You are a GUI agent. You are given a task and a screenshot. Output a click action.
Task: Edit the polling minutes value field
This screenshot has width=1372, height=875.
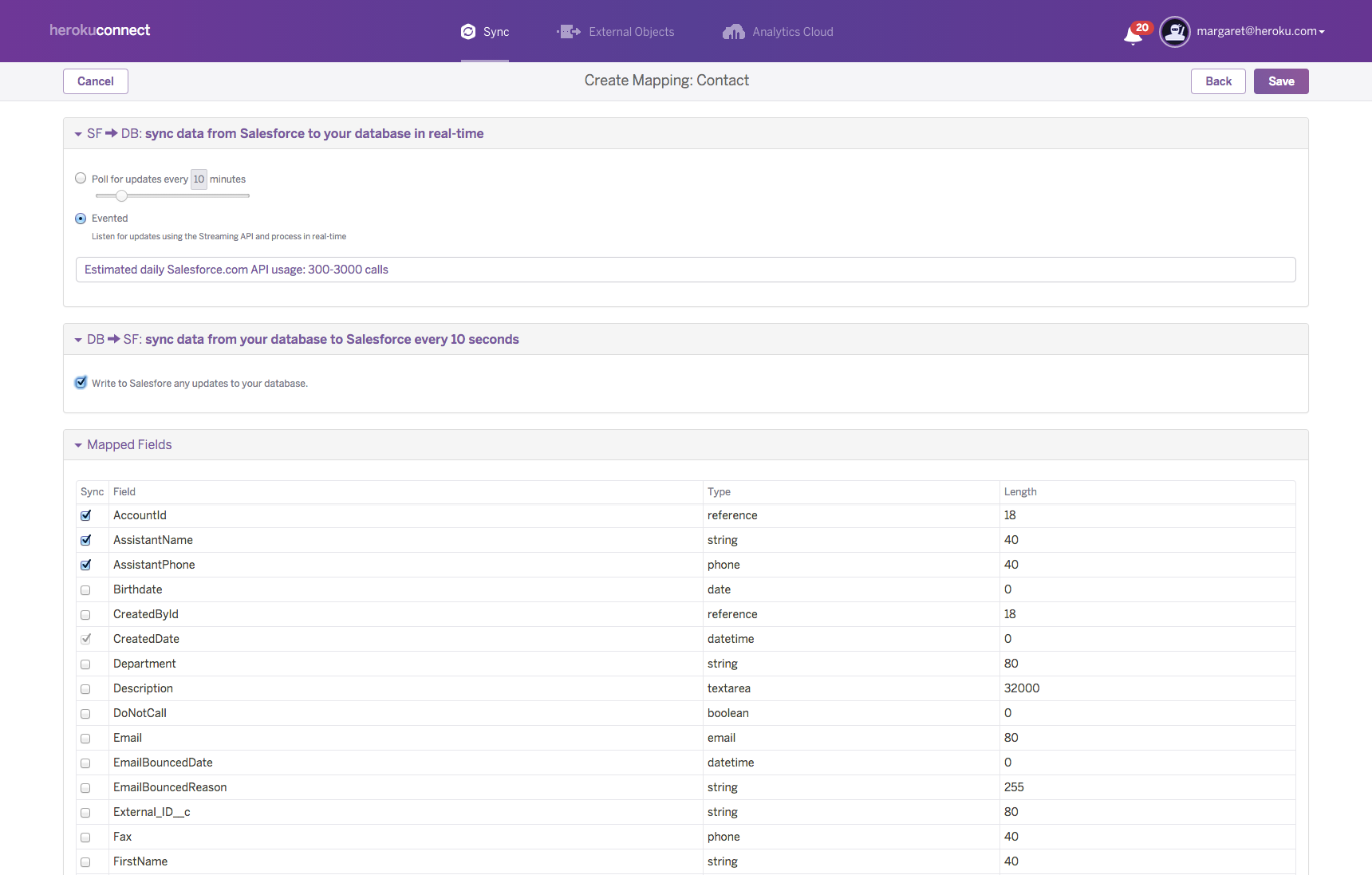[198, 179]
